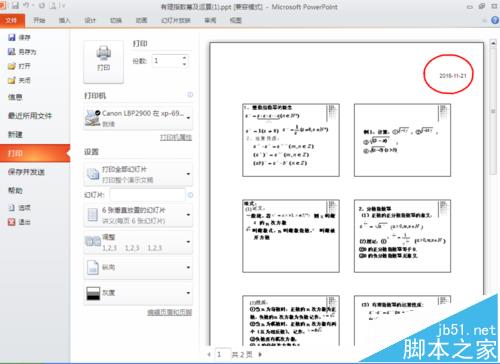Screen dimensions: 500x364
Task: Click the large Print button with printer icon
Action: [x=103, y=62]
